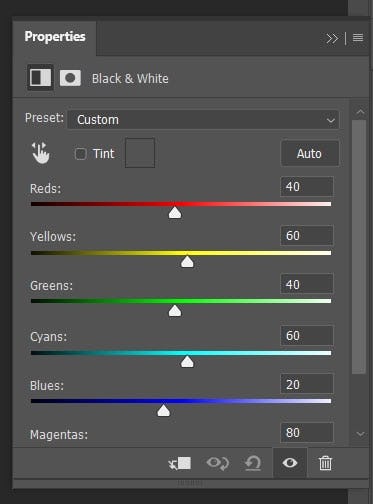Screen dimensions: 373x504
Task: Activate the on-image adjustment hand tool
Action: (x=41, y=153)
